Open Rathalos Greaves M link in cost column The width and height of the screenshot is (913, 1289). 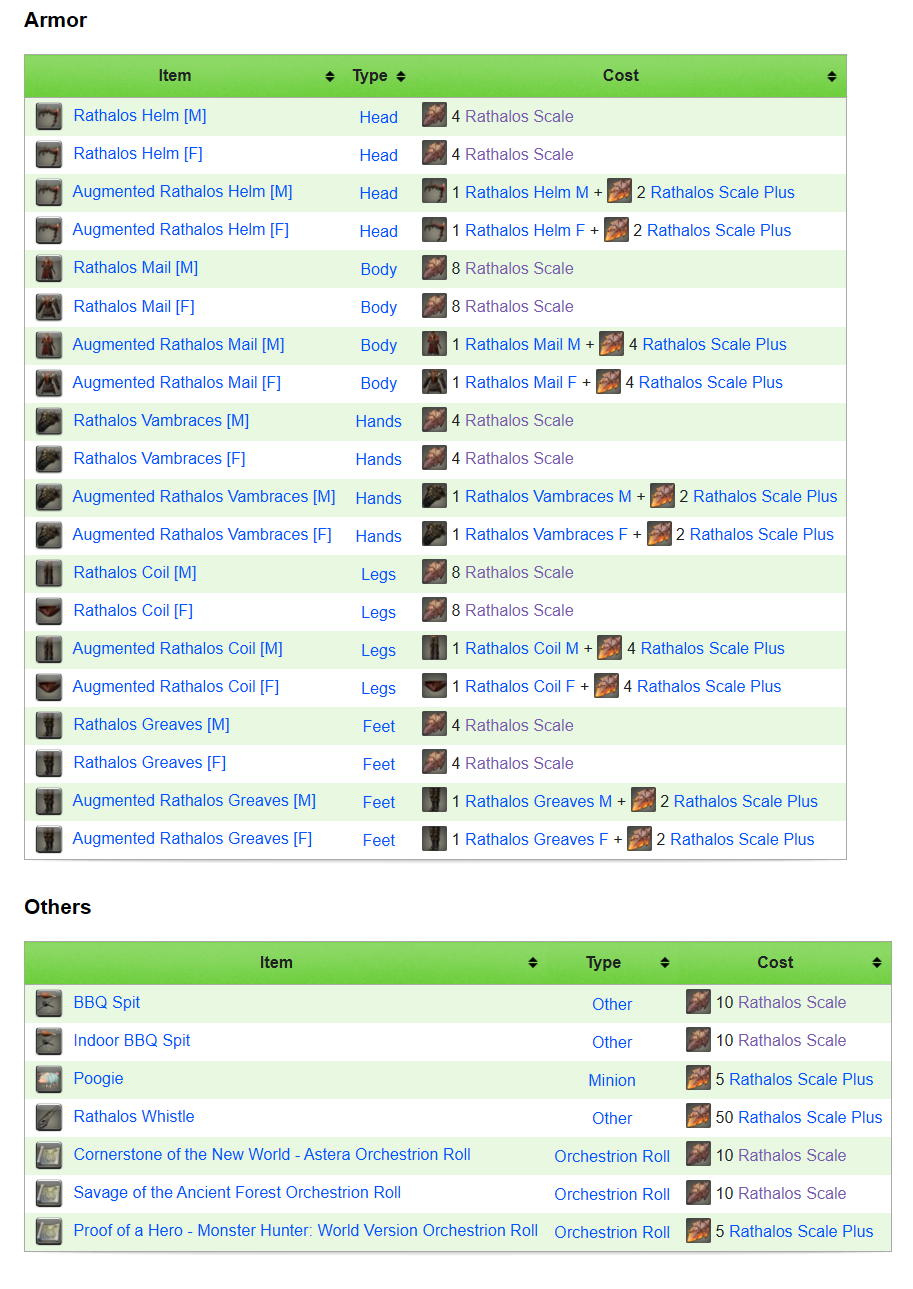538,801
